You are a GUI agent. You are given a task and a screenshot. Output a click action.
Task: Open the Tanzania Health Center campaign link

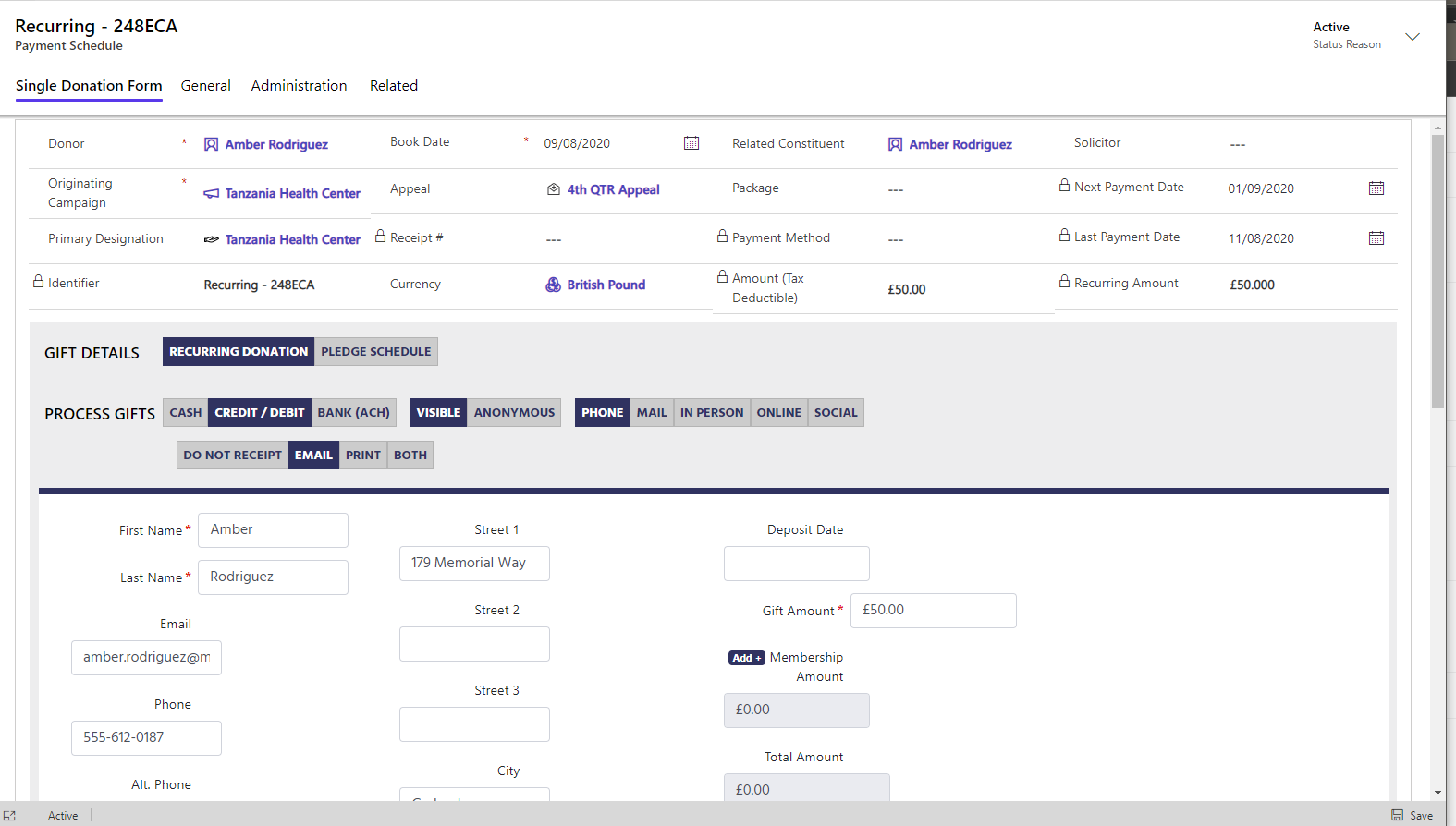pyautogui.click(x=292, y=193)
